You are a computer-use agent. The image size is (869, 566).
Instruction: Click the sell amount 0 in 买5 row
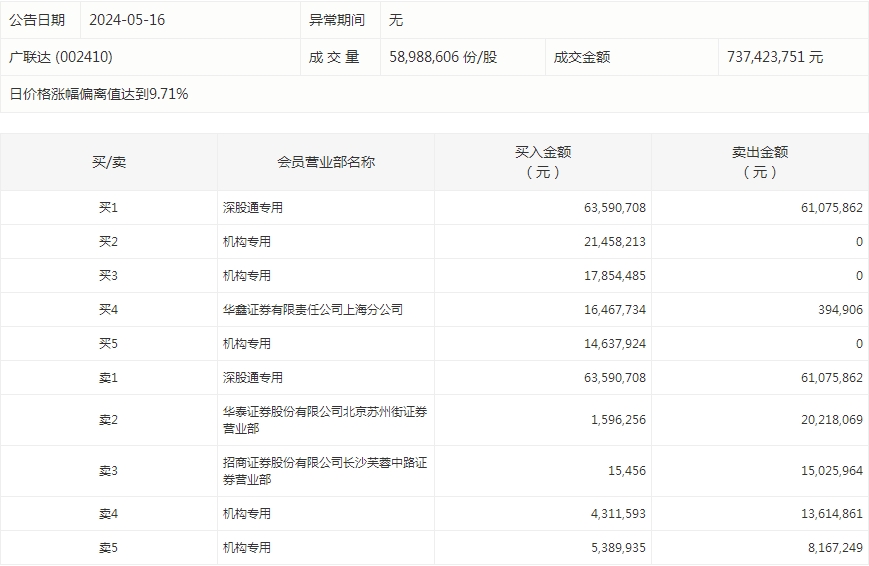tap(860, 344)
